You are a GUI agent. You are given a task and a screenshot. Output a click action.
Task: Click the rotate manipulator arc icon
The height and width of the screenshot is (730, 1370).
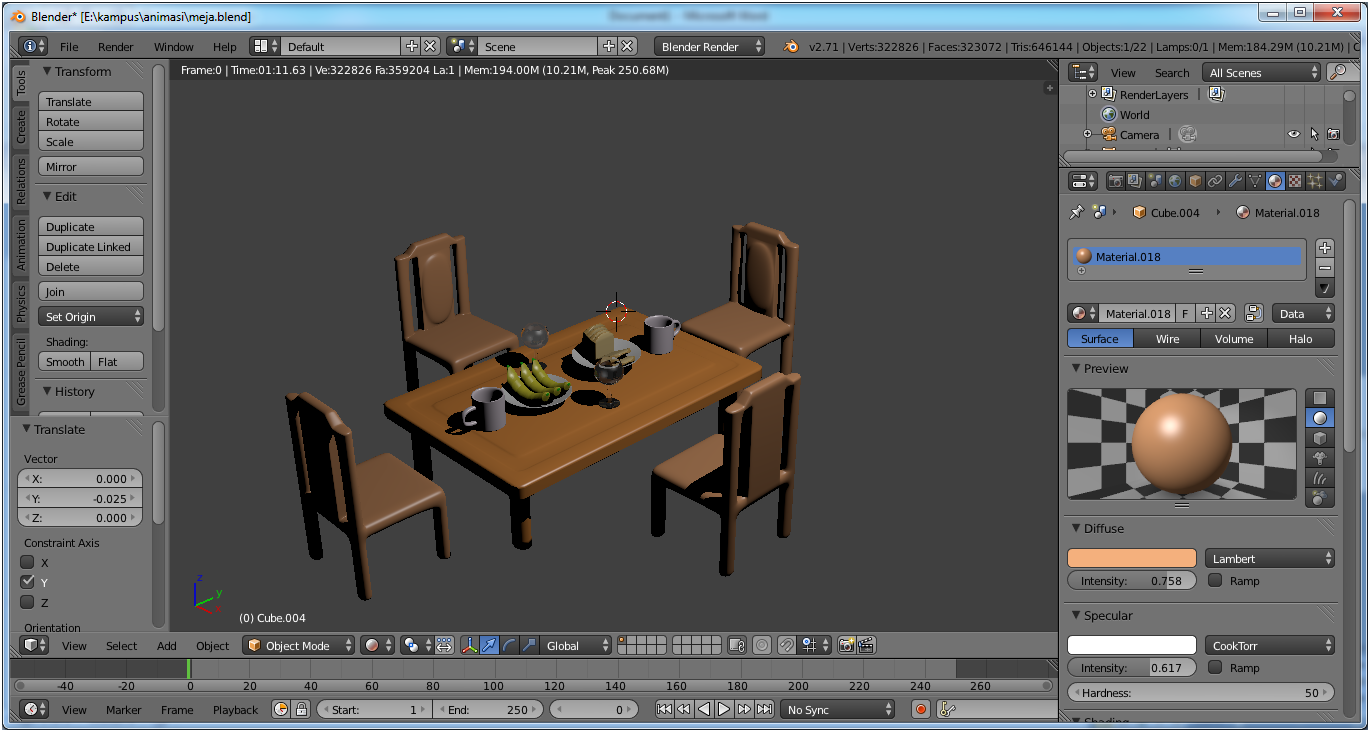(509, 645)
